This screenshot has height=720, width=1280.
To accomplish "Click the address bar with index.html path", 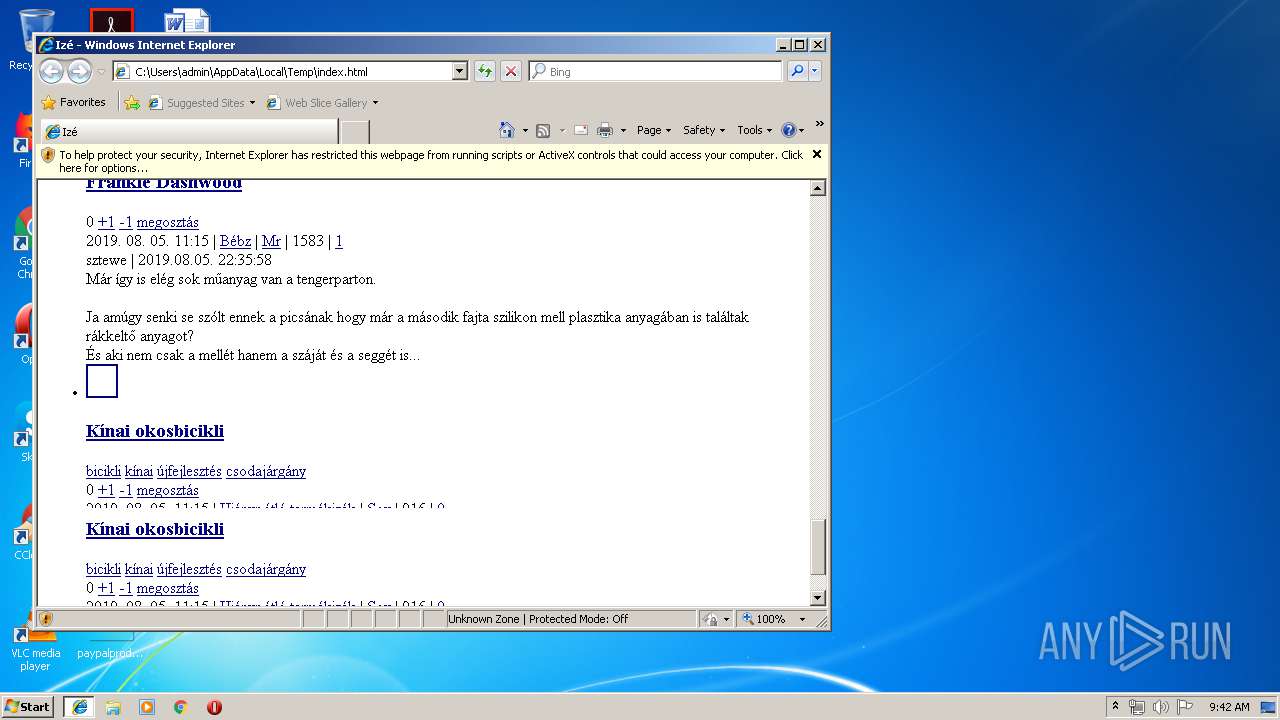I will point(290,71).
